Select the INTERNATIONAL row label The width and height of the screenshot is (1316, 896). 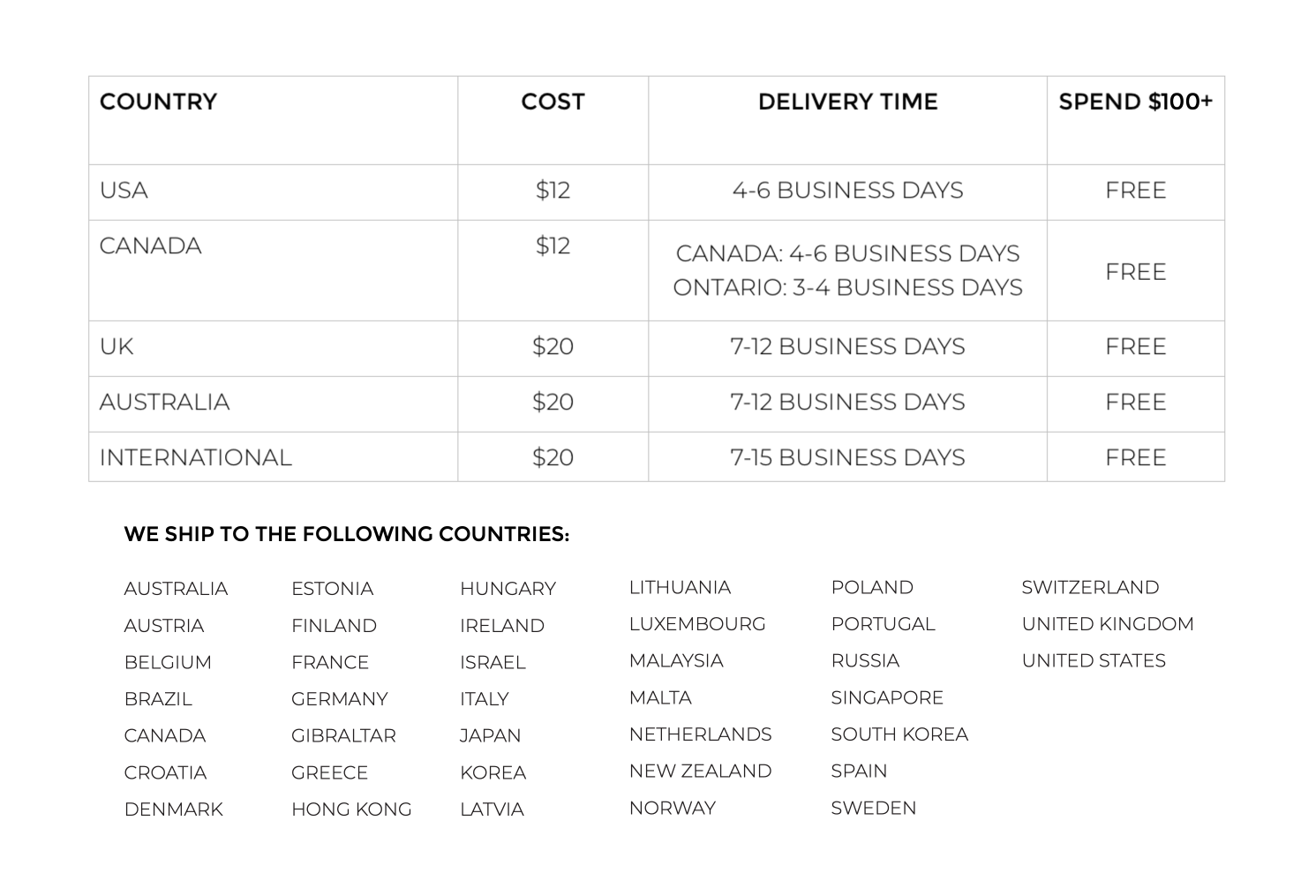[195, 457]
